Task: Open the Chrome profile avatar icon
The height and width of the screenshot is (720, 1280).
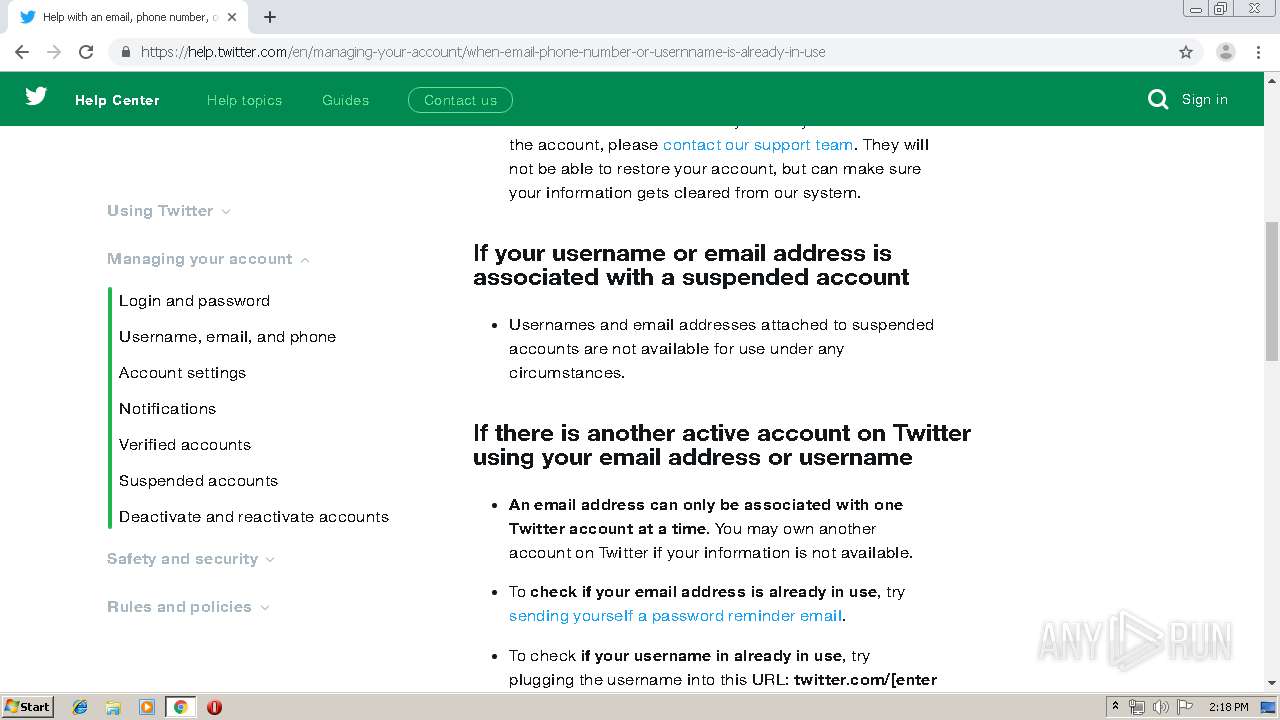Action: (x=1225, y=52)
